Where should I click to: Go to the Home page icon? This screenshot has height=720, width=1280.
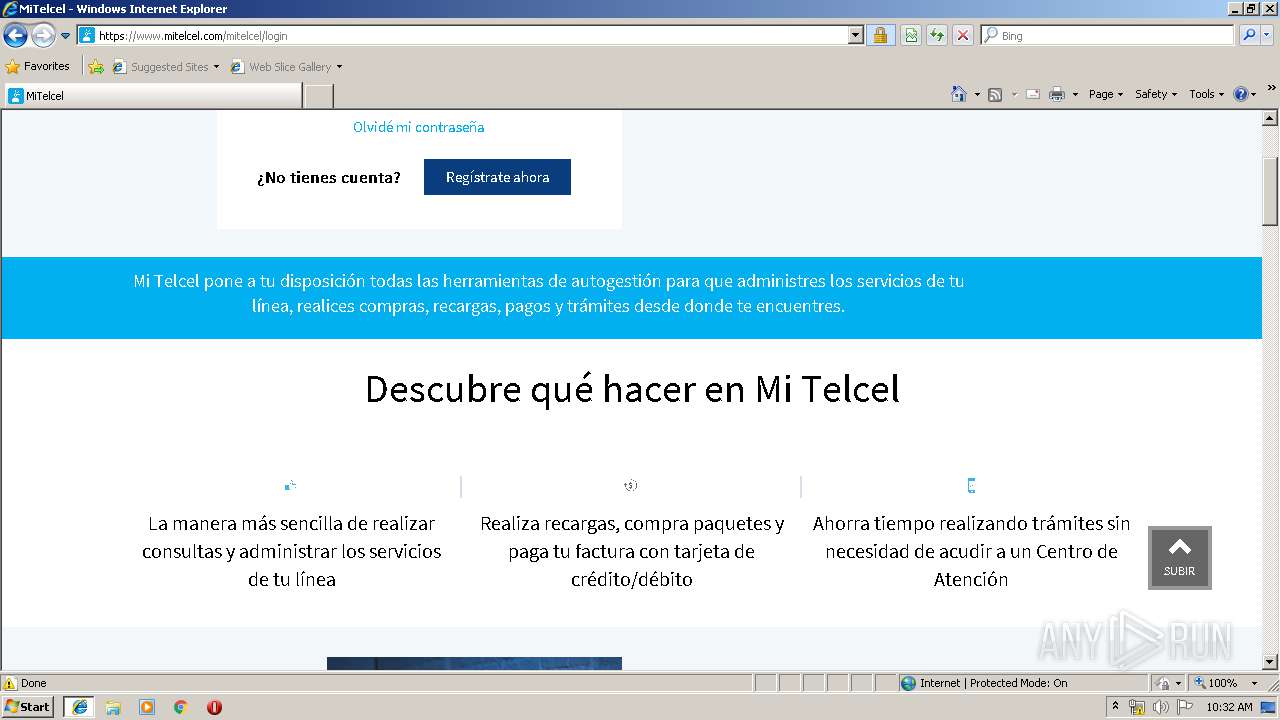[959, 94]
